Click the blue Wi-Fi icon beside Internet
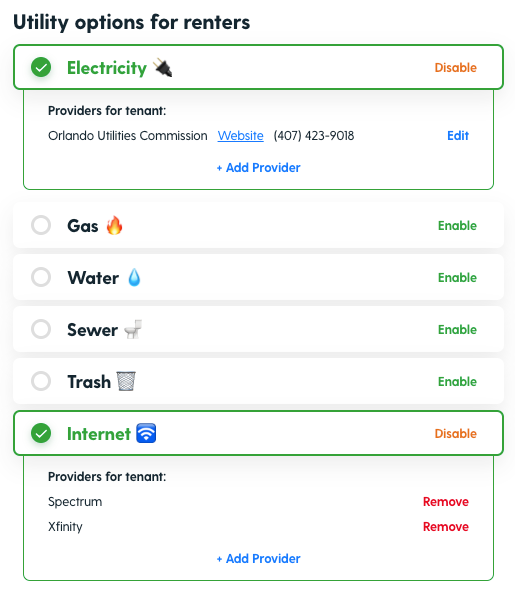The height and width of the screenshot is (593, 515). 146,433
